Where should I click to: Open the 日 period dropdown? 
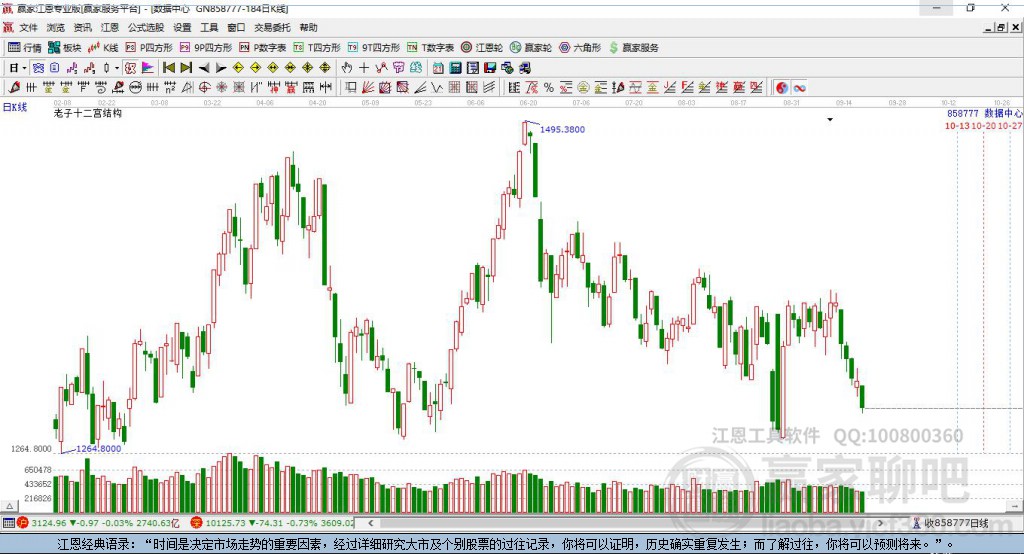pos(18,68)
